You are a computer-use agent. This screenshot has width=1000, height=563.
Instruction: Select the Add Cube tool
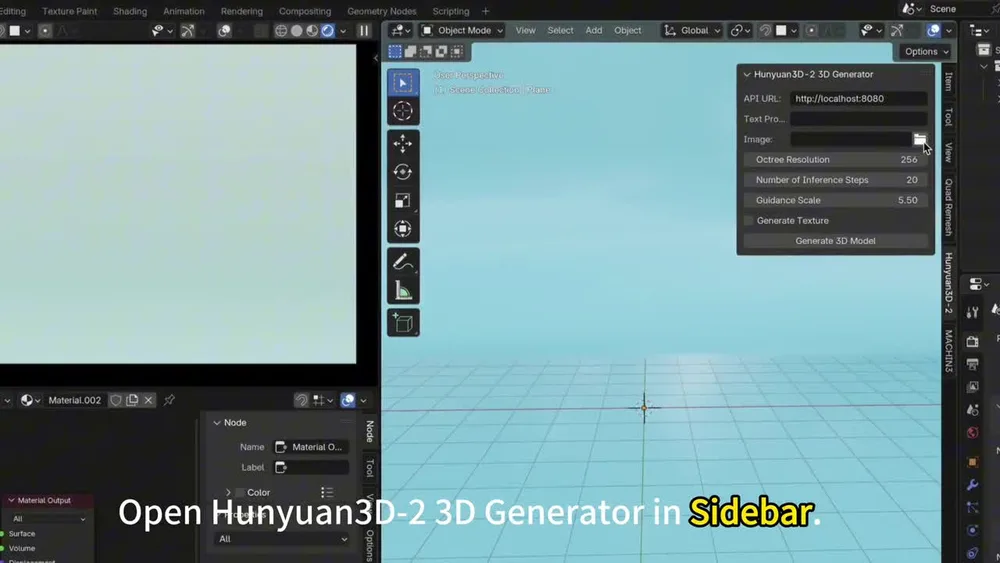[x=402, y=323]
